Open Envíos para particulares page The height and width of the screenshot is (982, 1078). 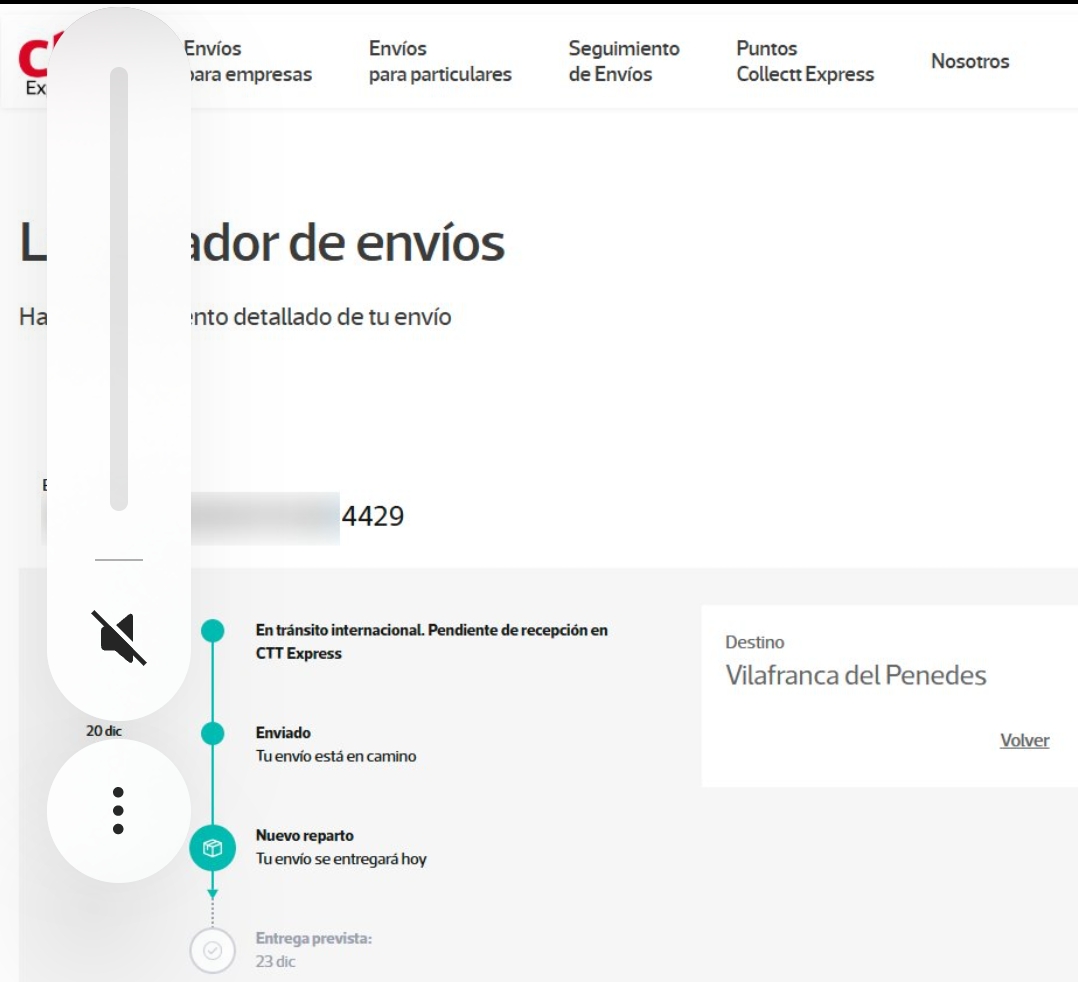tap(441, 62)
